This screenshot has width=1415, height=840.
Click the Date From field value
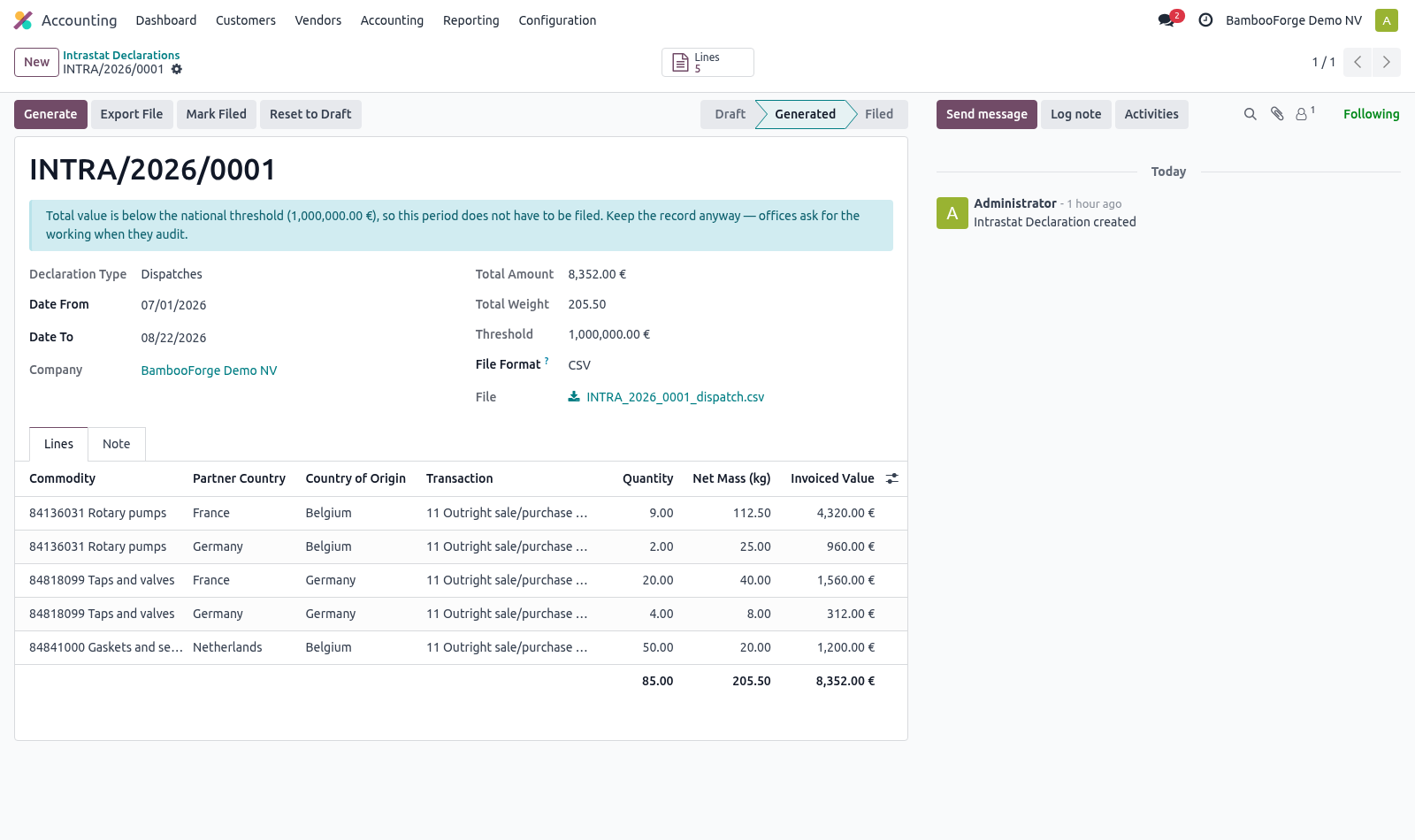[x=173, y=305]
